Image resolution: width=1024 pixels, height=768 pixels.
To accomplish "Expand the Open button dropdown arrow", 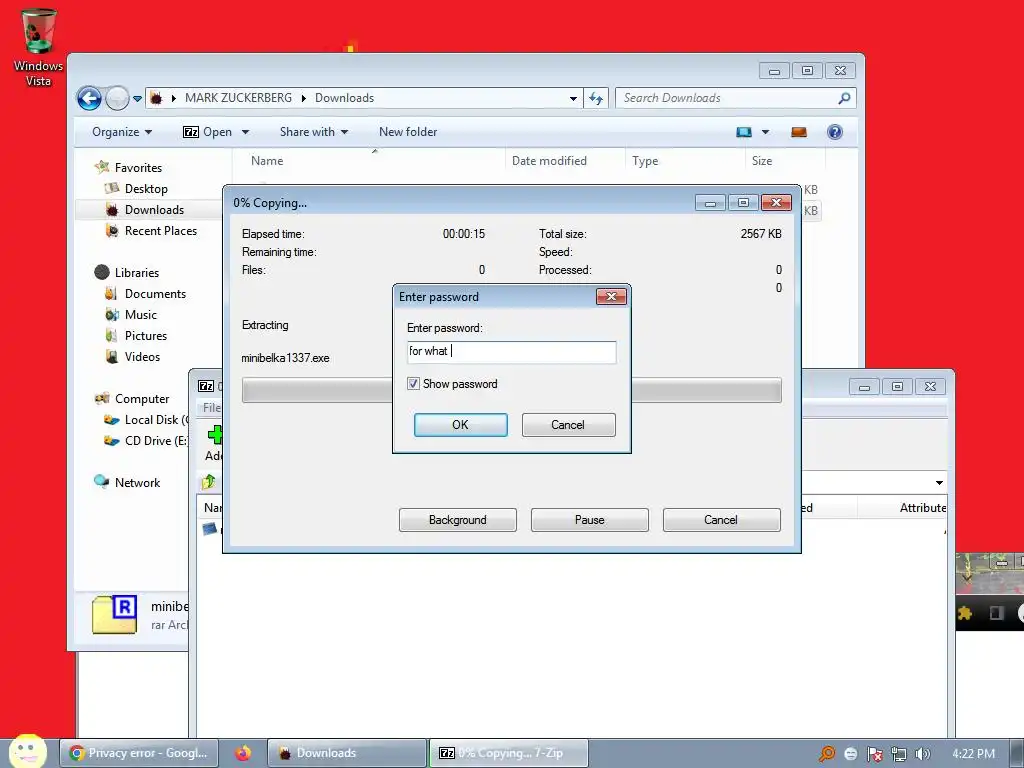I will coord(246,132).
